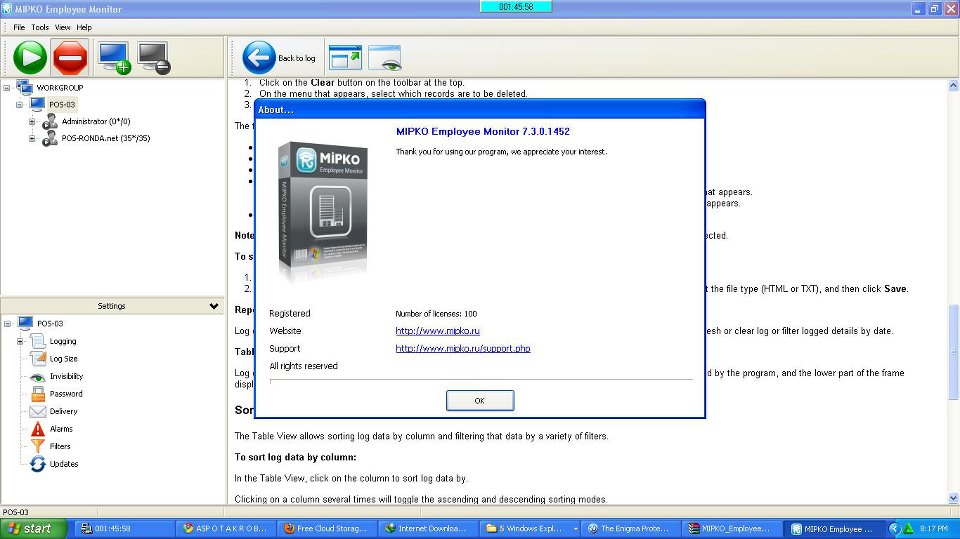Image resolution: width=960 pixels, height=539 pixels.
Task: Click the MIPKO Employee Monitor 7.3.0.1452 title text
Action: point(482,132)
